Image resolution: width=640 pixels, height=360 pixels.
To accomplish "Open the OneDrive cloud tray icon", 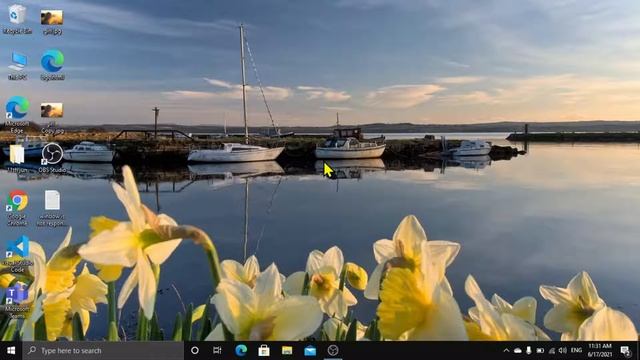I will coord(518,351).
